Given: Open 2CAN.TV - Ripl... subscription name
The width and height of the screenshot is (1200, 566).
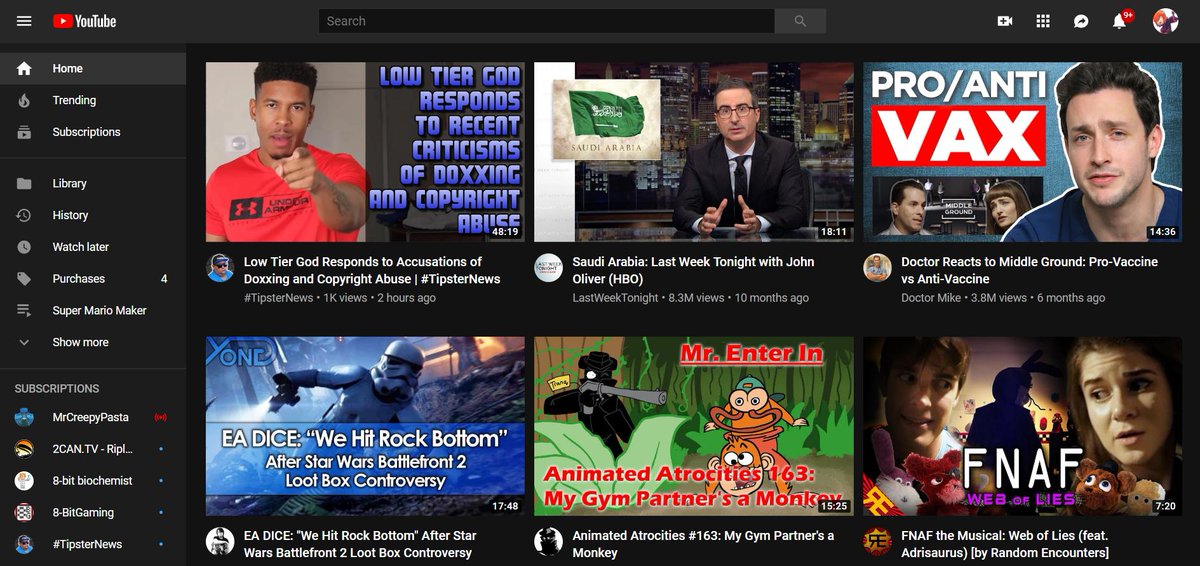Looking at the screenshot, I should [92, 449].
